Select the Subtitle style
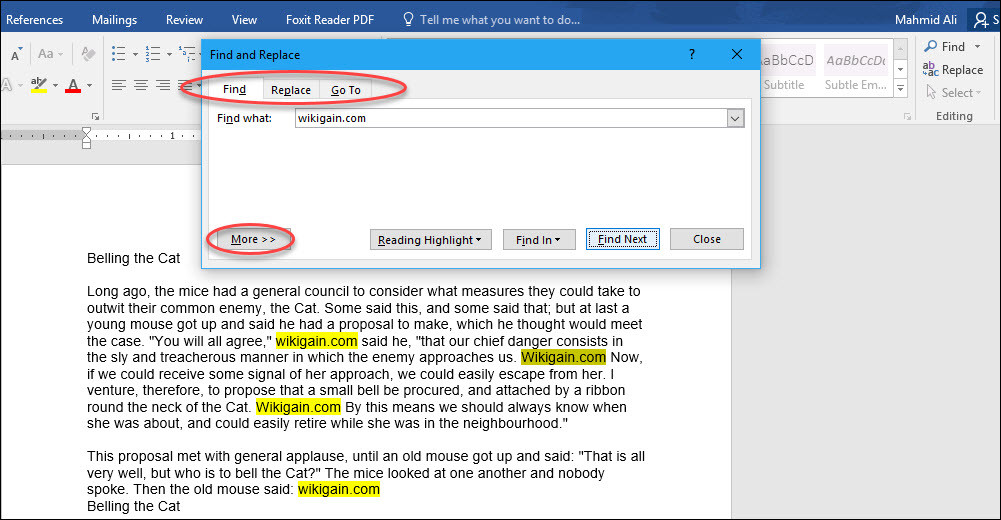The width and height of the screenshot is (1001, 520). coord(786,69)
